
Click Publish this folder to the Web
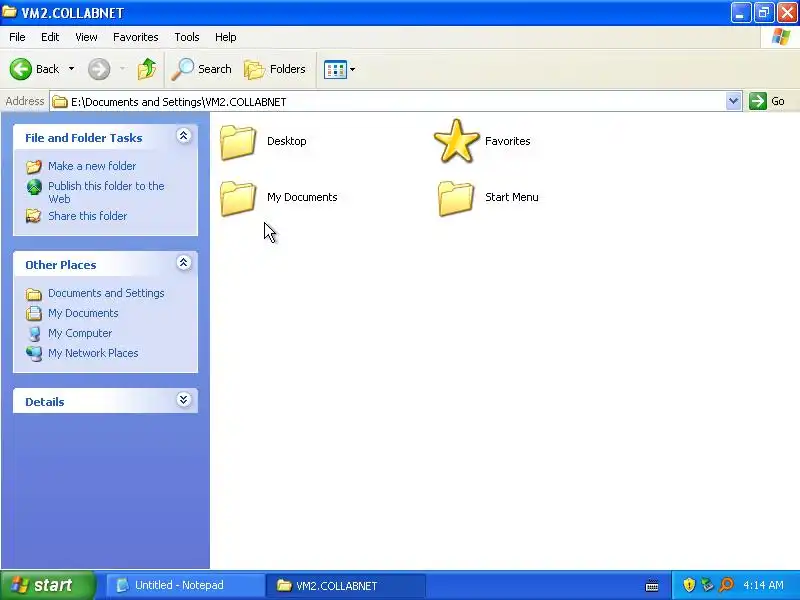coord(106,192)
